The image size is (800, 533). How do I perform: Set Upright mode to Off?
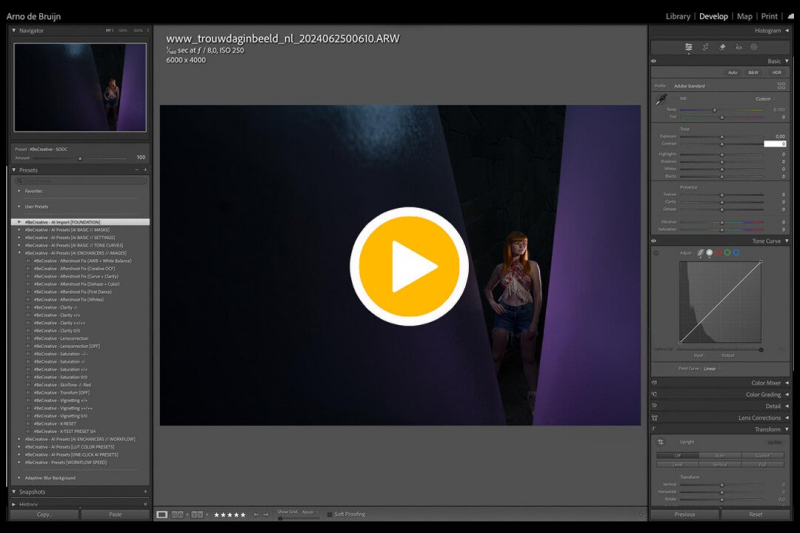tap(678, 455)
